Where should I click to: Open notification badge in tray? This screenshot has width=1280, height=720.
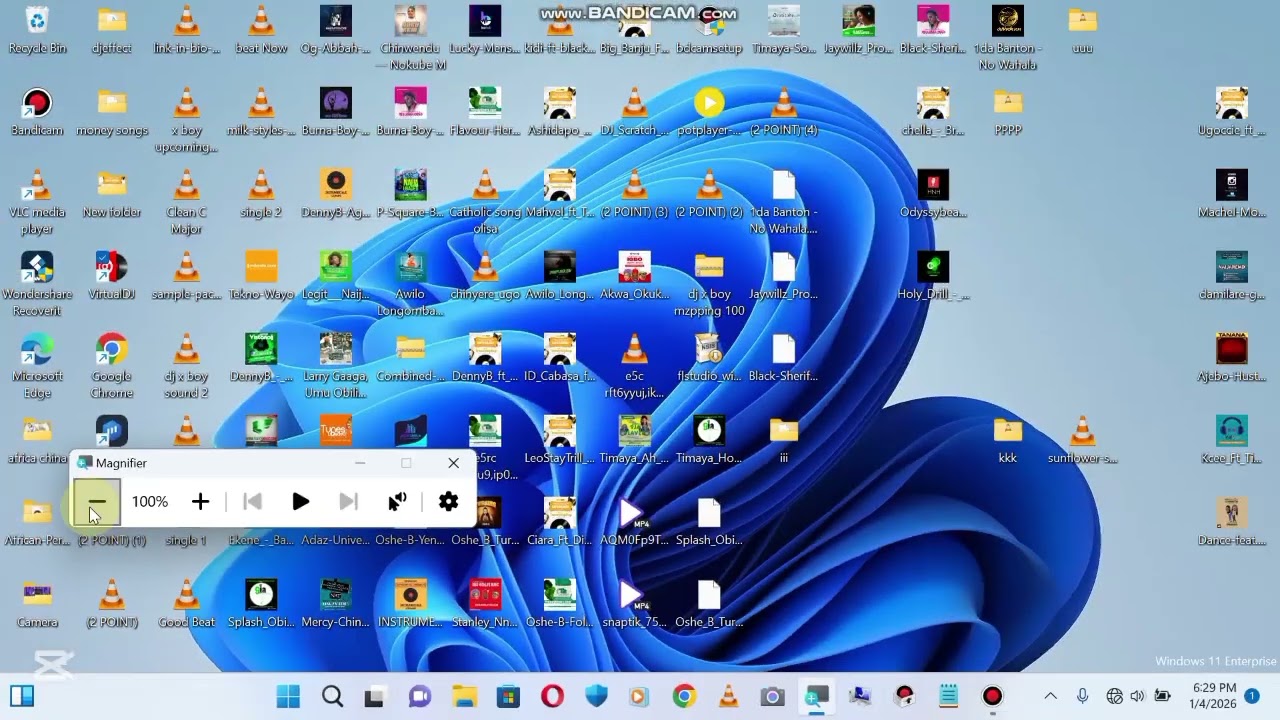click(x=1251, y=696)
